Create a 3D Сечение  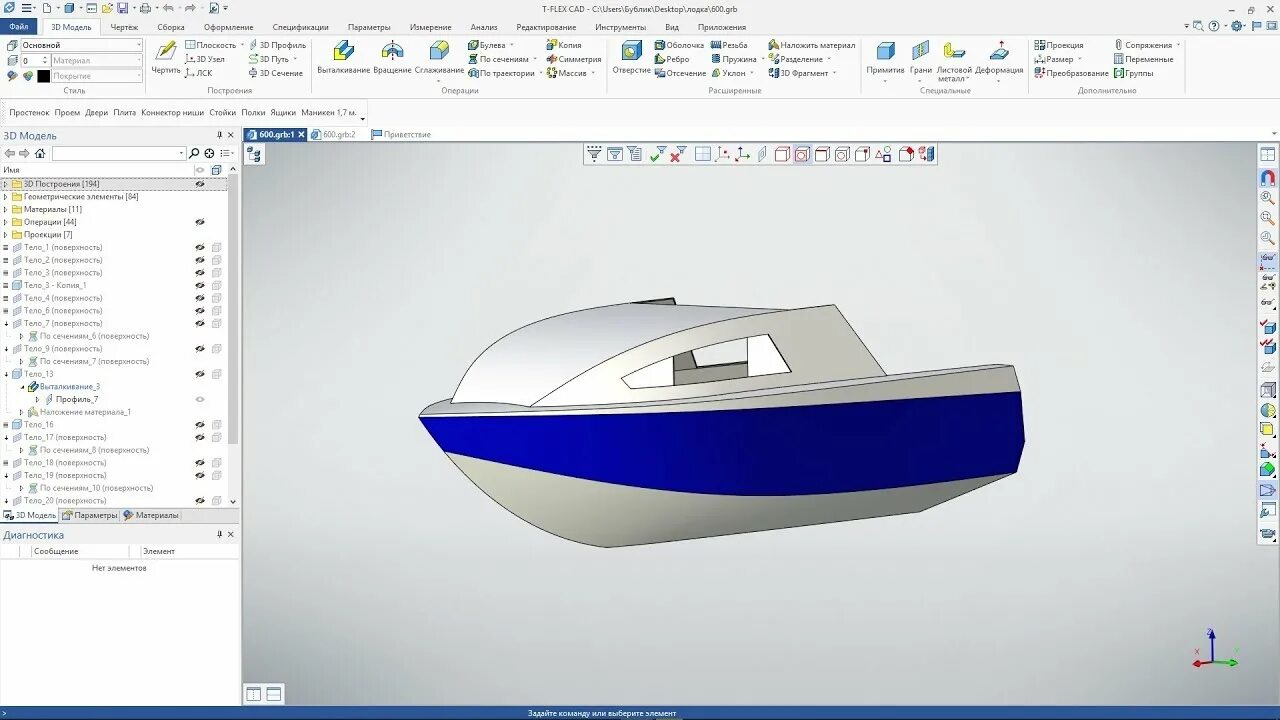coord(275,73)
